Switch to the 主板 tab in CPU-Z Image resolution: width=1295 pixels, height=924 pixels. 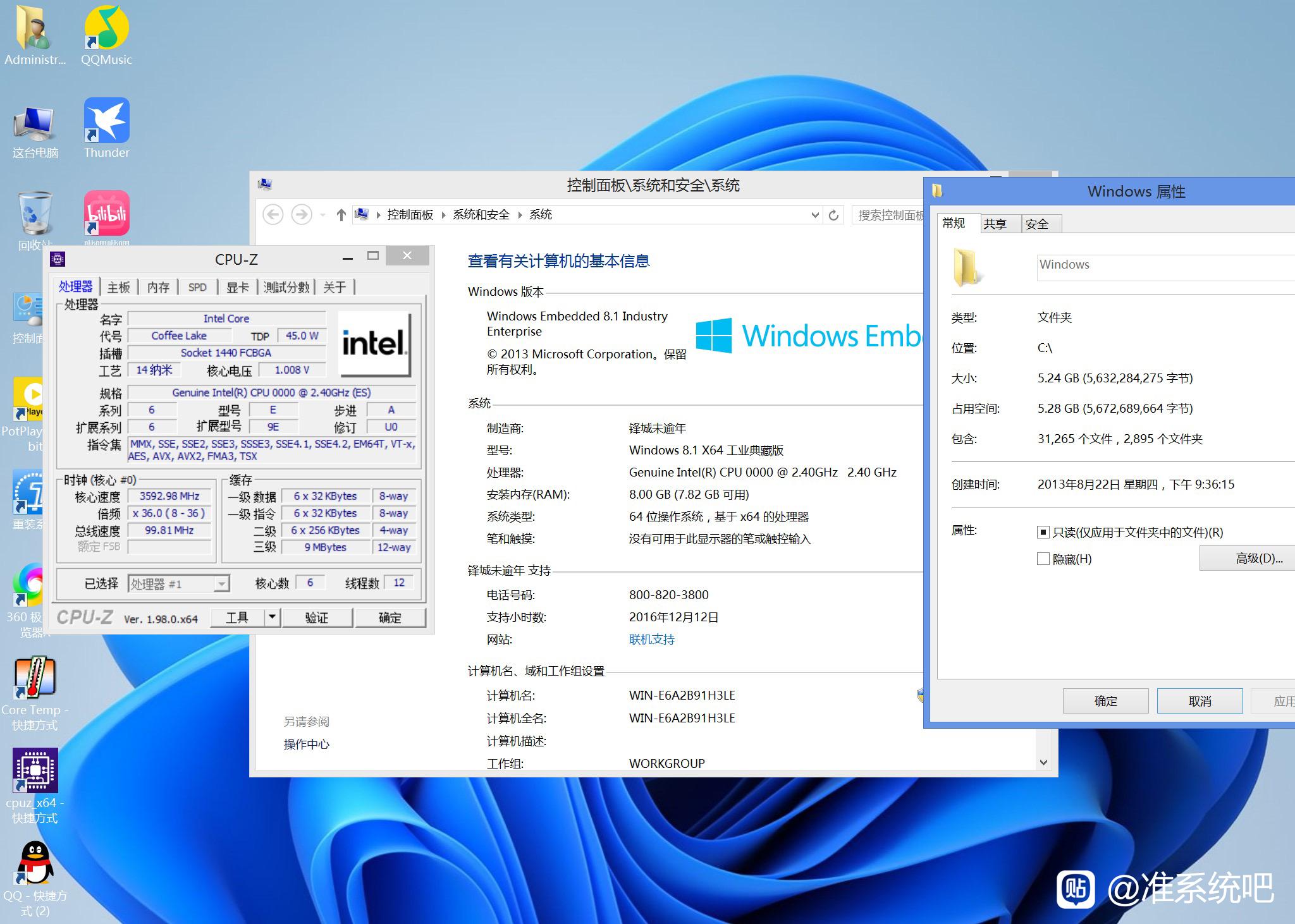point(118,288)
